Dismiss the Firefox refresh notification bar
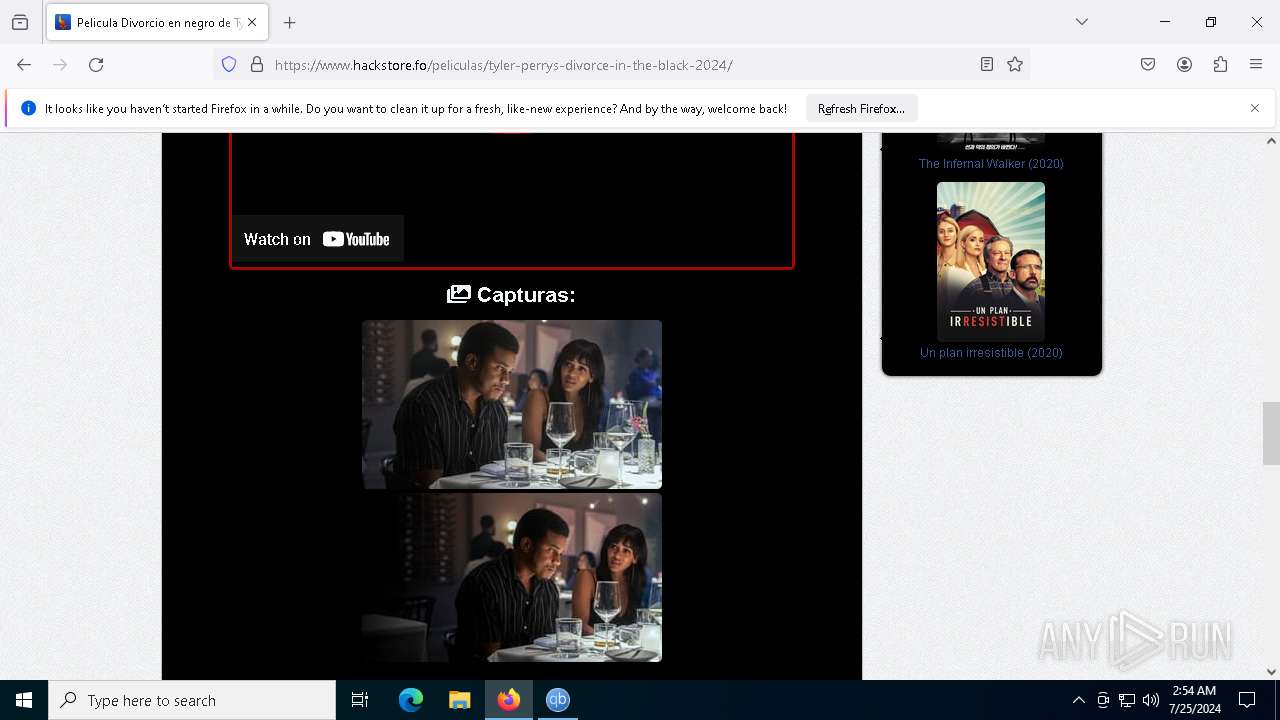This screenshot has width=1280, height=720. [x=1255, y=108]
